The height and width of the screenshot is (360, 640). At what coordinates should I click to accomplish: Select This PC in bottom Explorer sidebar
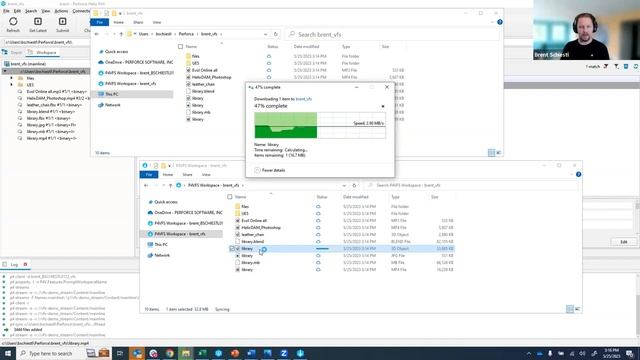(161, 244)
